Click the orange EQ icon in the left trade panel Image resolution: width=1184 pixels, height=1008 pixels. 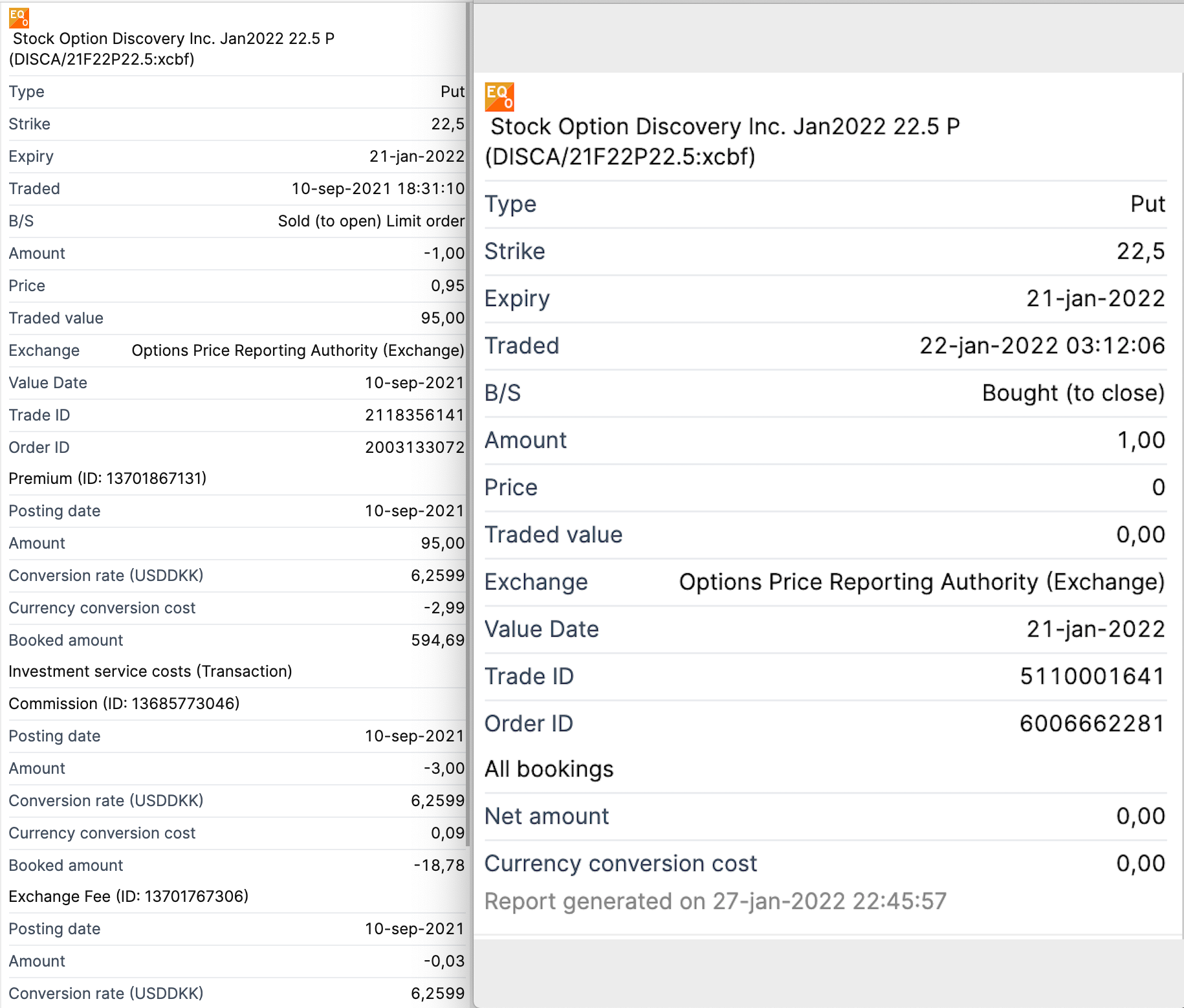click(19, 18)
